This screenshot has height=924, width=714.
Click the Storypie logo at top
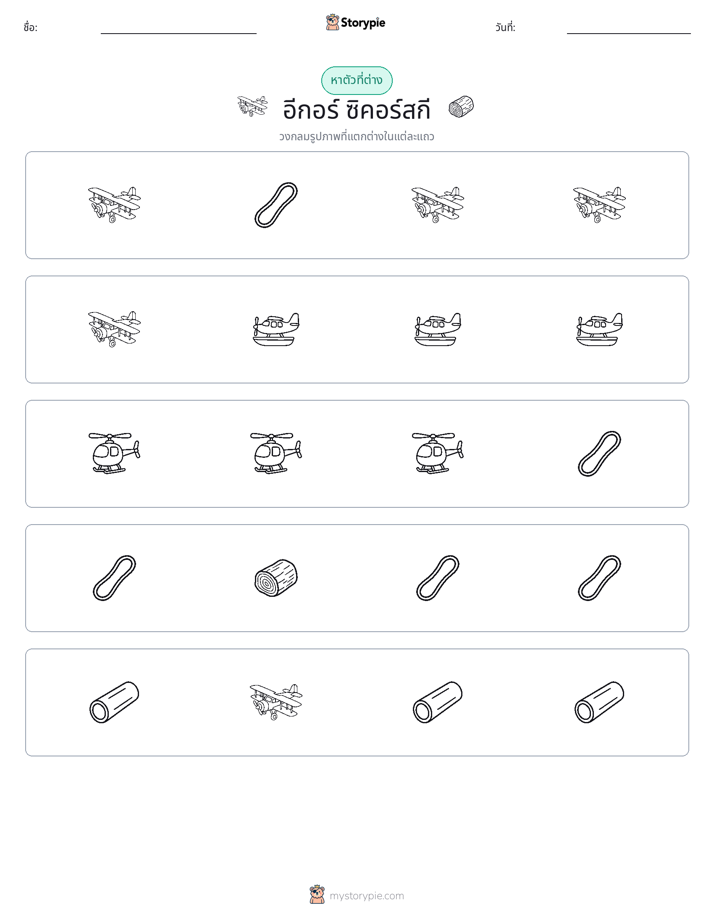pos(355,23)
